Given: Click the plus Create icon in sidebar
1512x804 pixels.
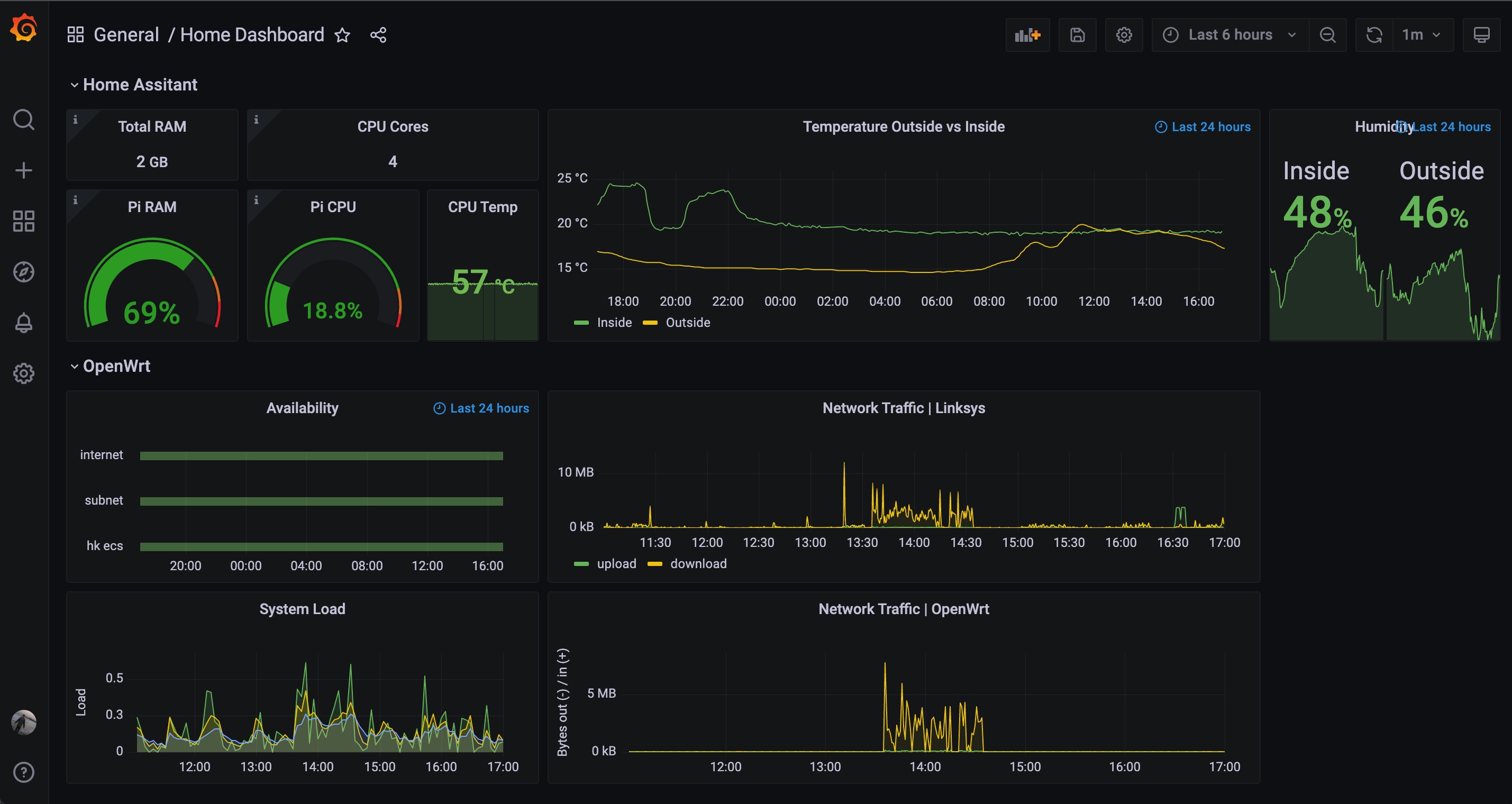Looking at the screenshot, I should click(x=23, y=170).
